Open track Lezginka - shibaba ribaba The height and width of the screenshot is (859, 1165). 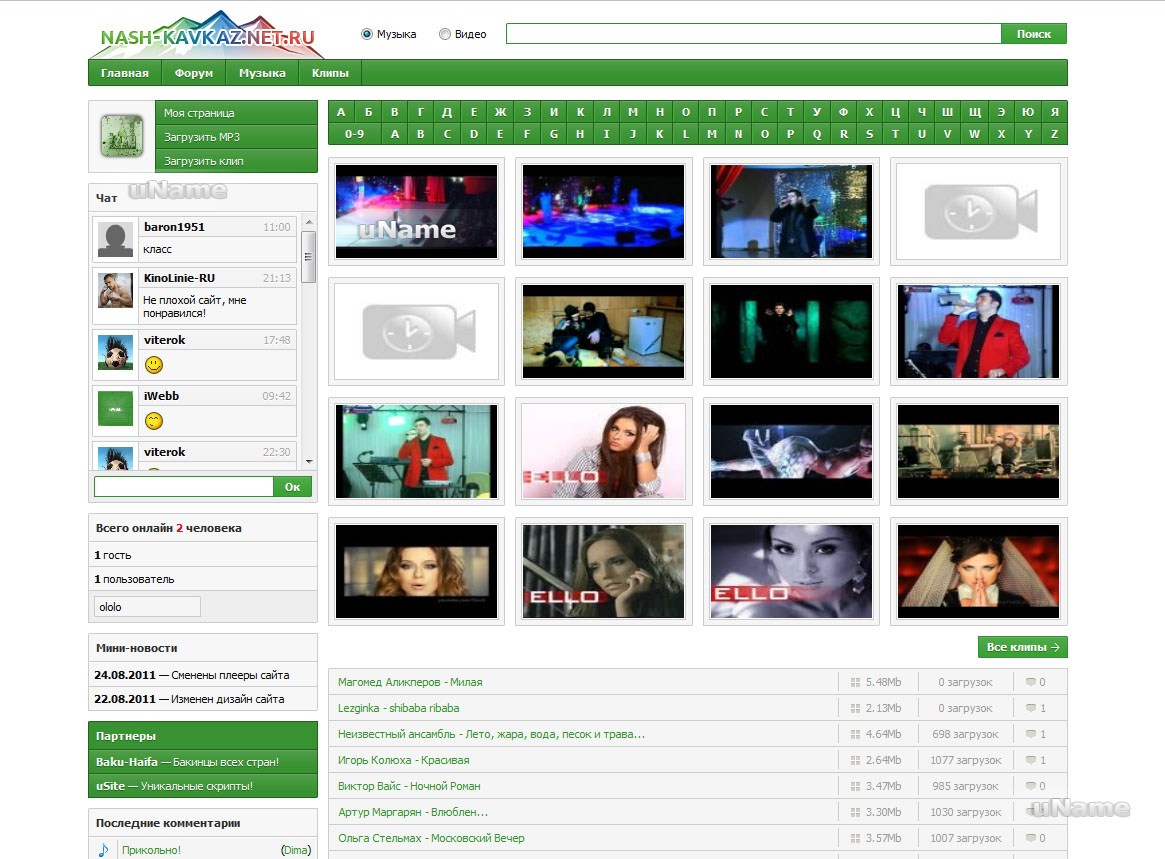click(398, 708)
